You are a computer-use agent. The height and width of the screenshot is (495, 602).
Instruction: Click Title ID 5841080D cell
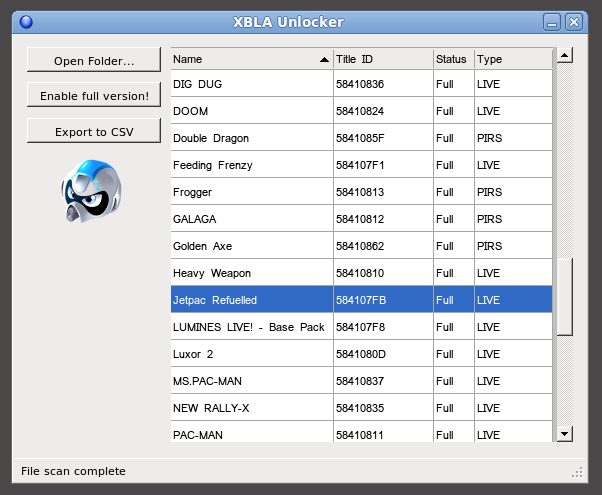click(383, 354)
